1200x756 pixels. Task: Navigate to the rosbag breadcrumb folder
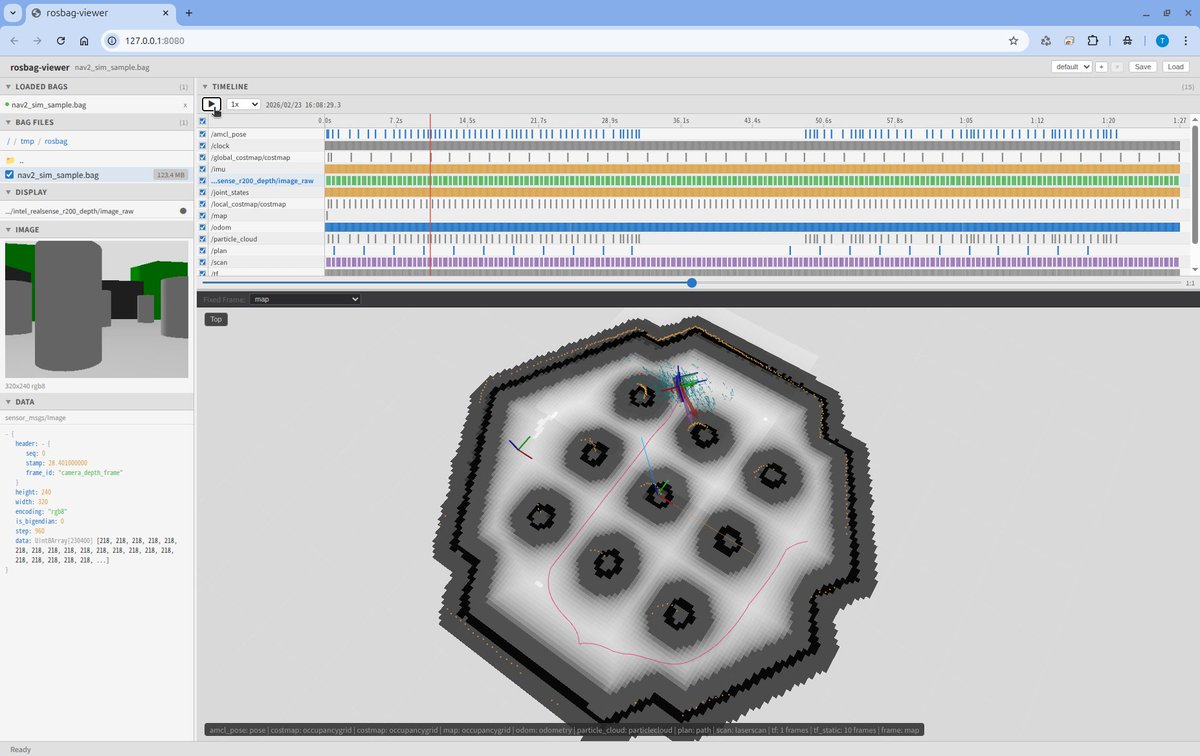[56, 141]
